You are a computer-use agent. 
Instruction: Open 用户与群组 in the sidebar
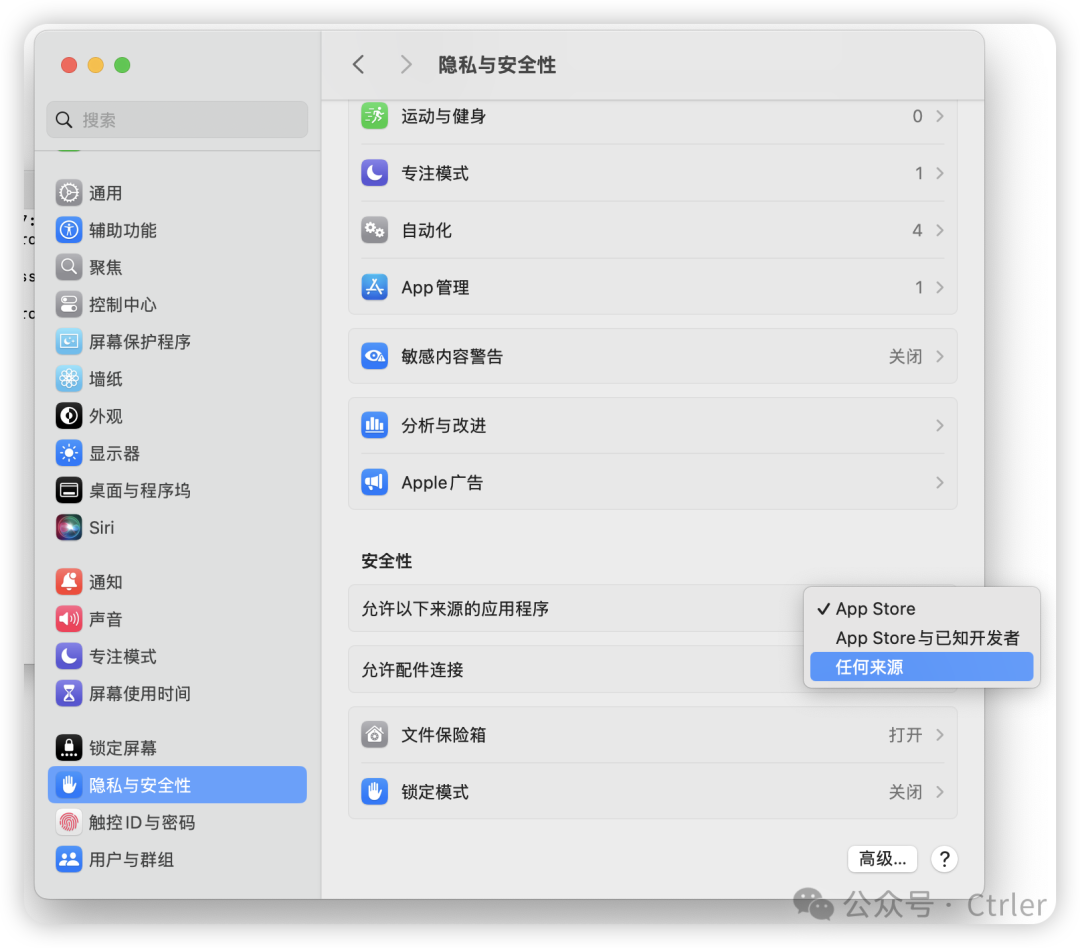[x=131, y=859]
